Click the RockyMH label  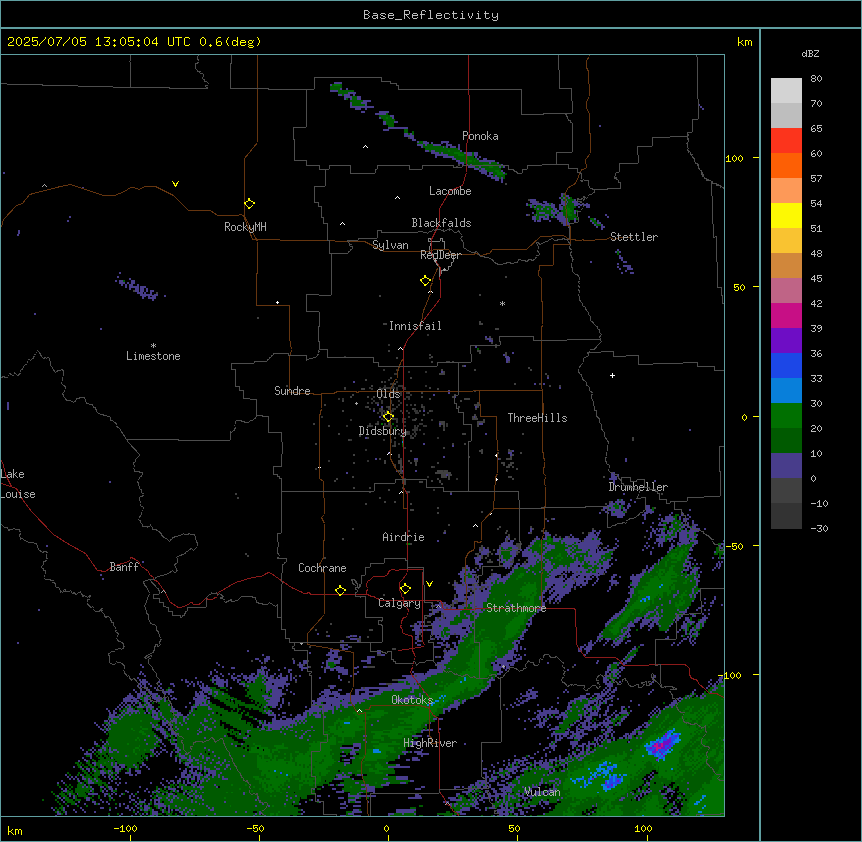[x=245, y=227]
